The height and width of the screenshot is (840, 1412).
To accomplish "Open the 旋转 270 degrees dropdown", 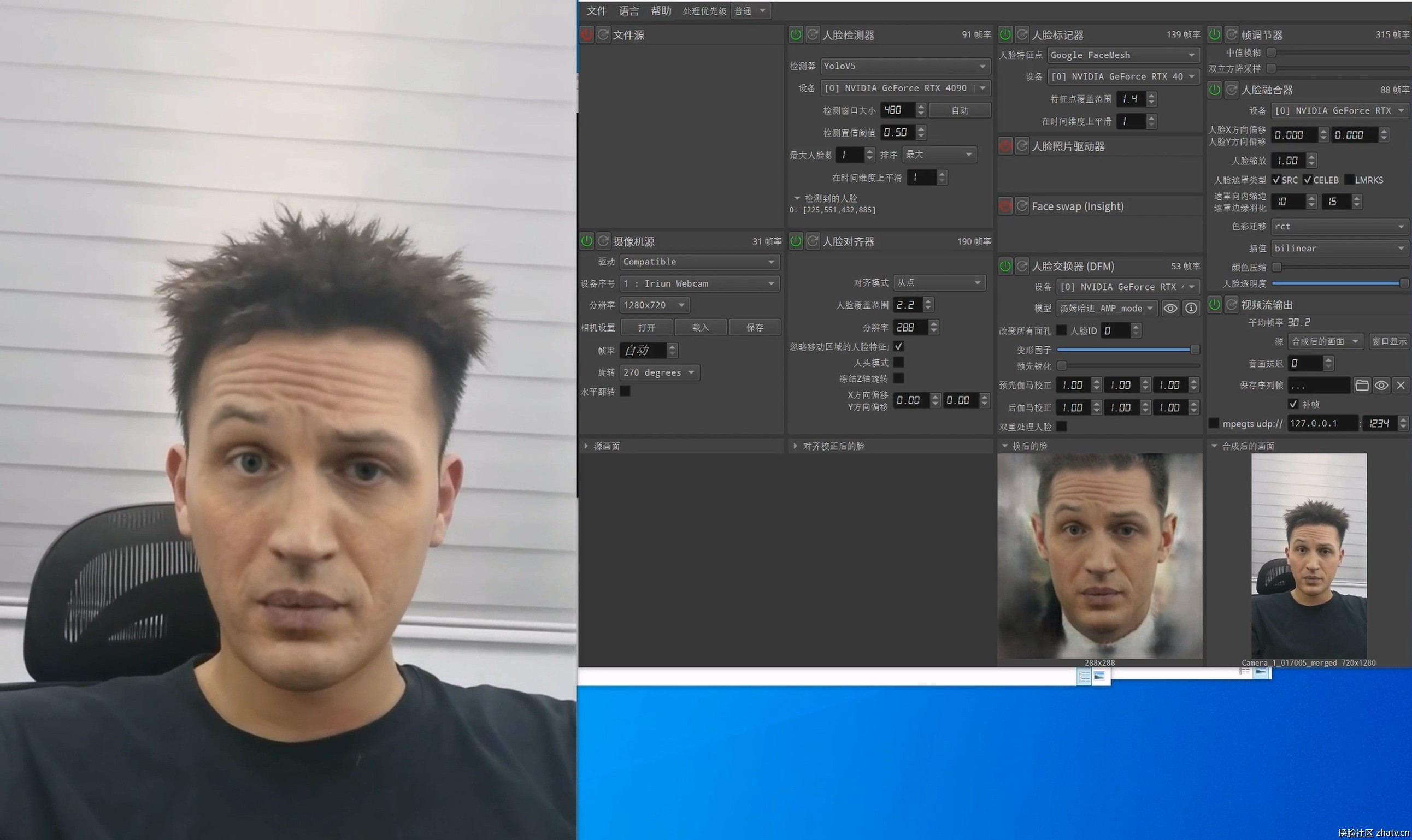I will click(660, 372).
